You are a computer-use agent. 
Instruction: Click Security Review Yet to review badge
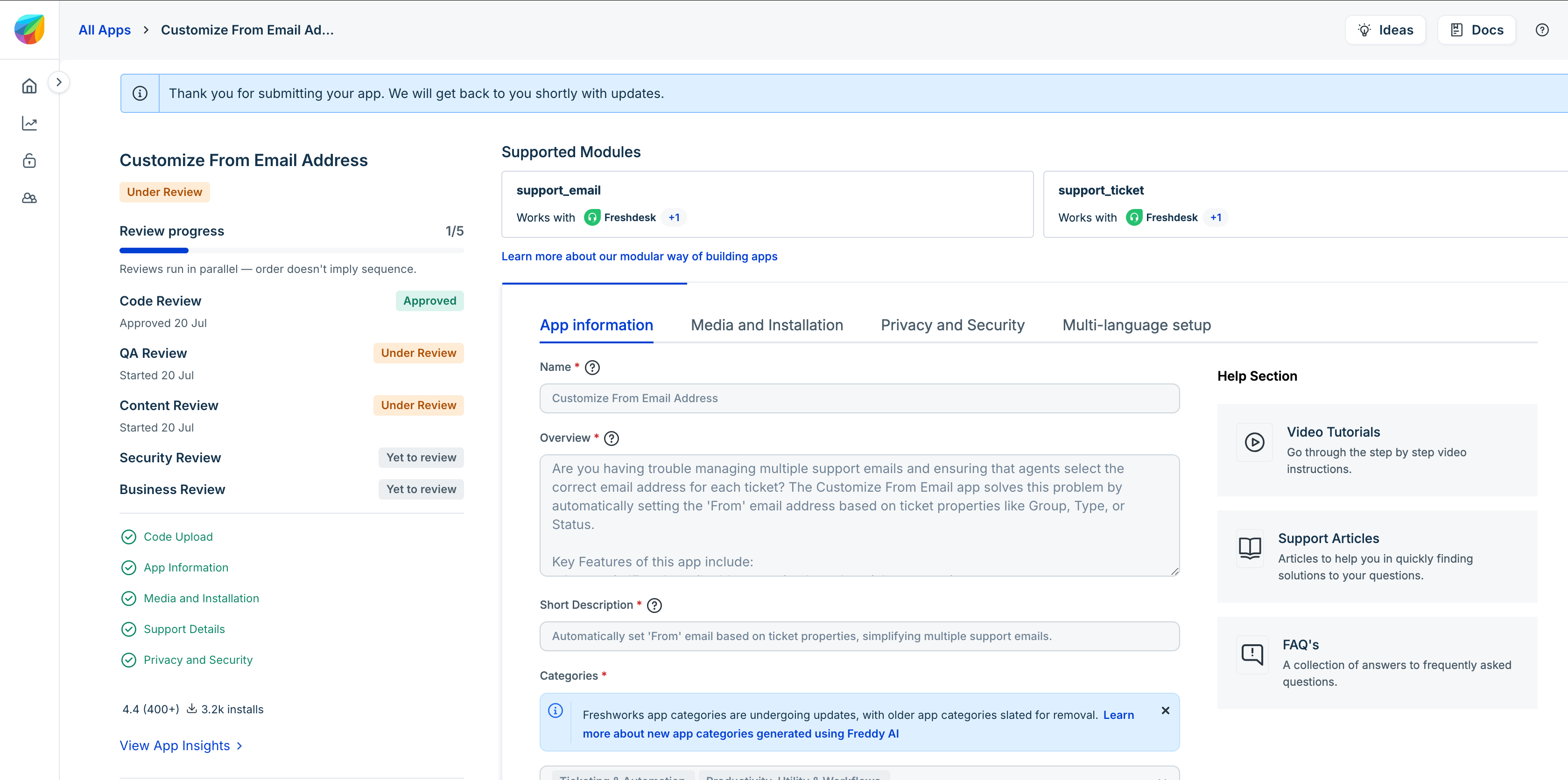(x=421, y=458)
